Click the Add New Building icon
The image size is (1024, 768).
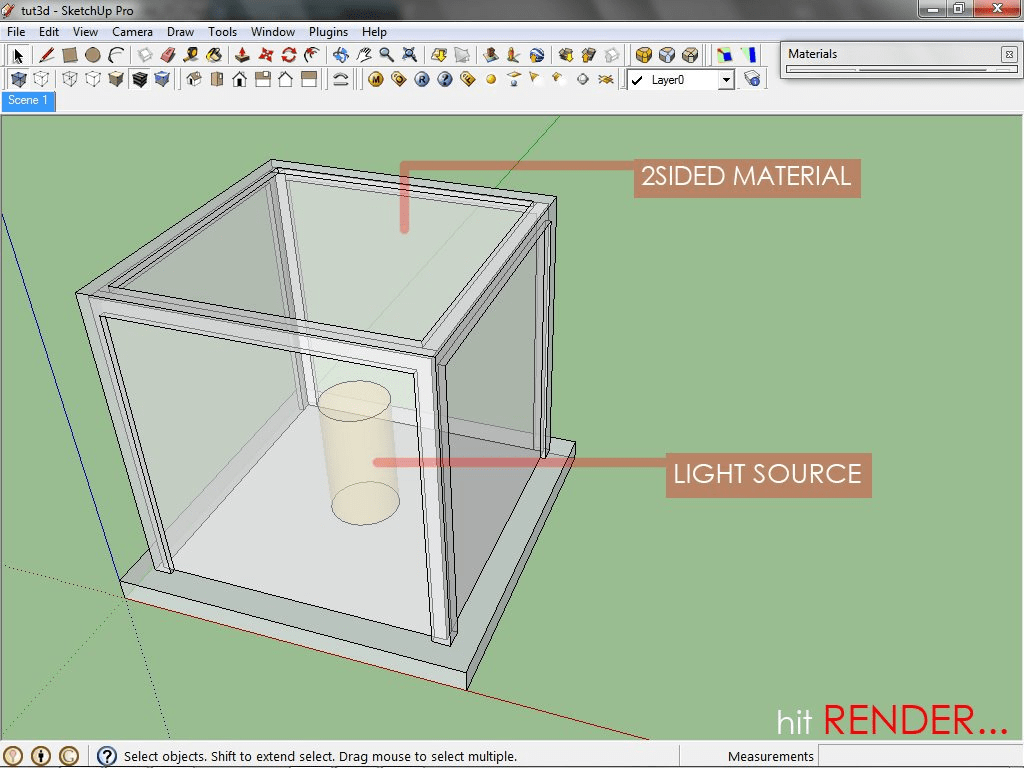pos(490,56)
